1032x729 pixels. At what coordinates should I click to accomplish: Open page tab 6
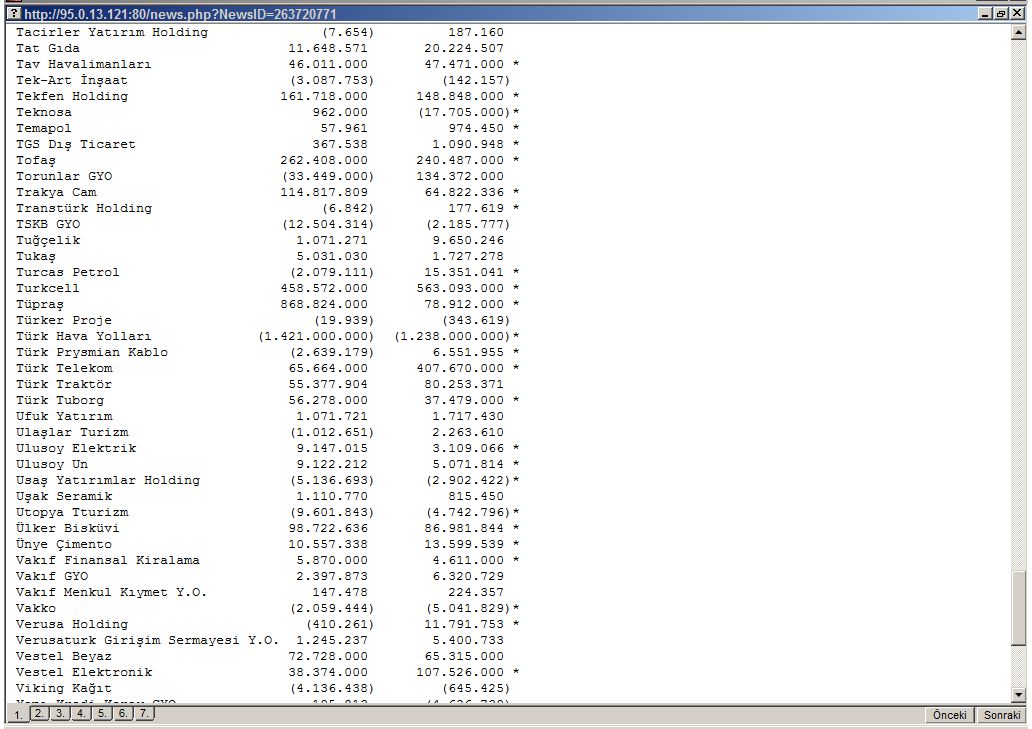coord(123,713)
